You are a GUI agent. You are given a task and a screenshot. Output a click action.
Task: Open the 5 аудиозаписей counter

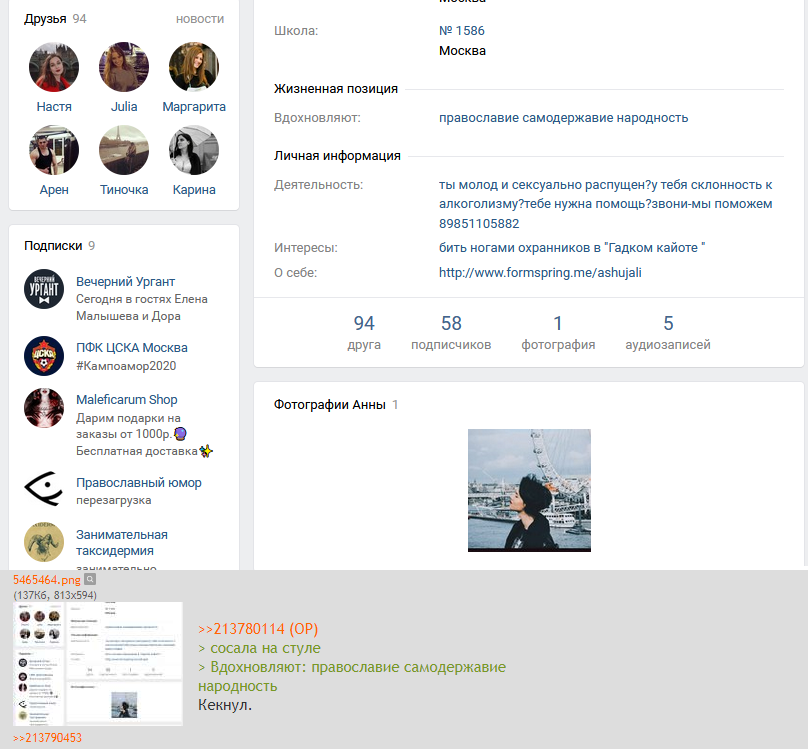pos(668,333)
